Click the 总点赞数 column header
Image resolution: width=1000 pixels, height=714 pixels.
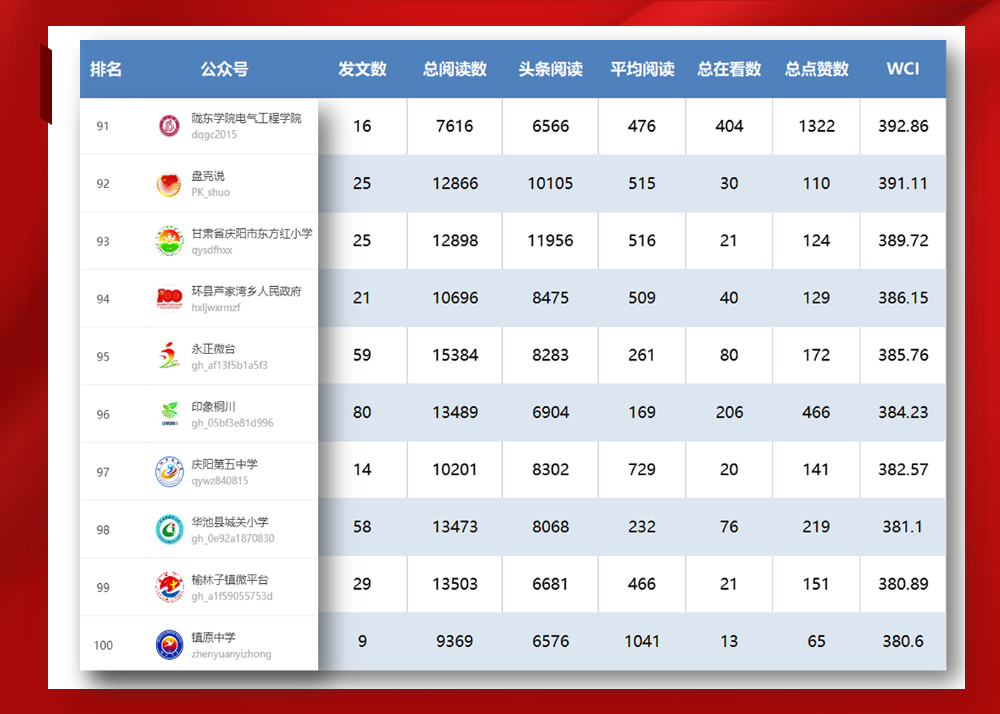pyautogui.click(x=816, y=69)
